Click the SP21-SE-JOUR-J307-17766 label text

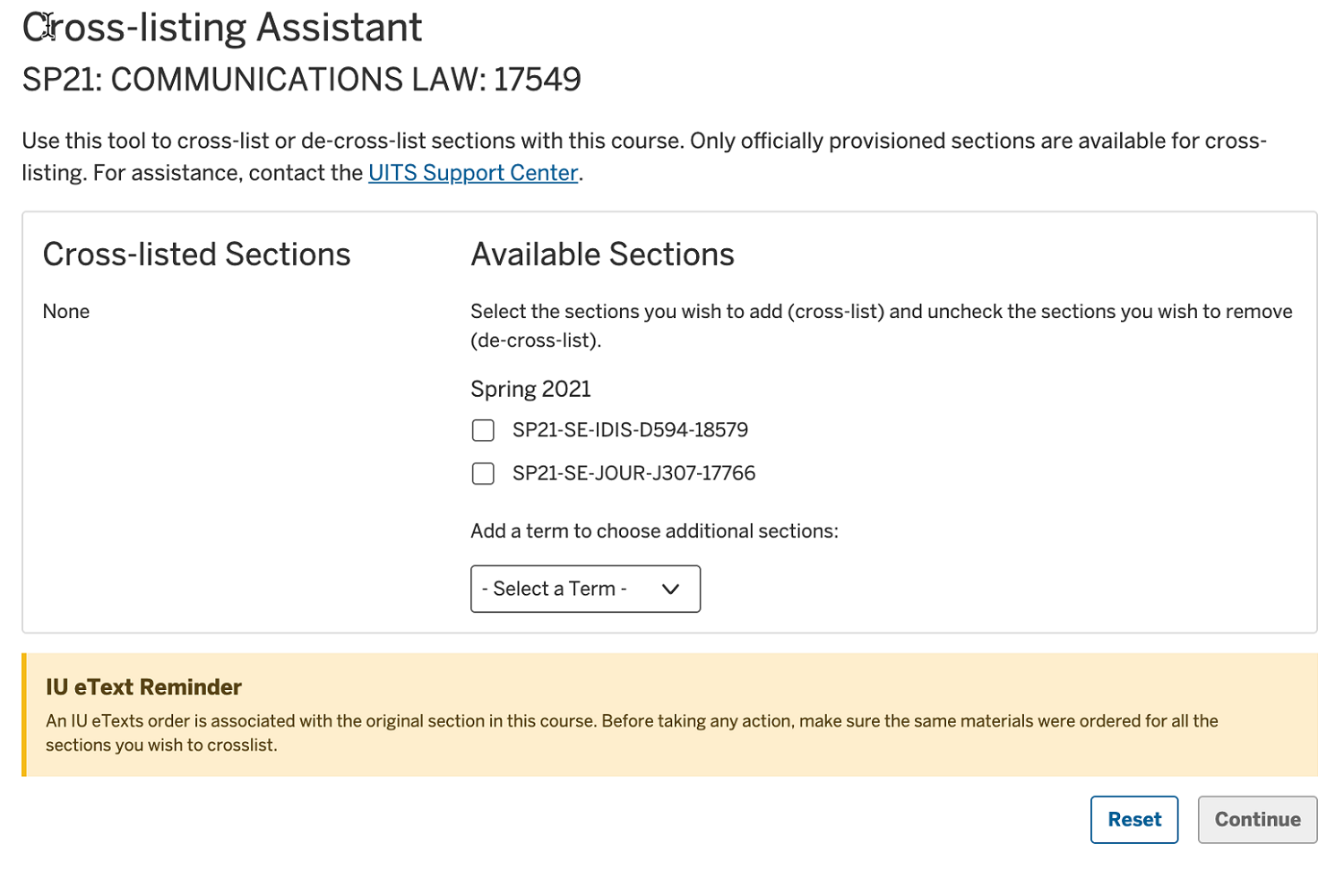point(633,473)
